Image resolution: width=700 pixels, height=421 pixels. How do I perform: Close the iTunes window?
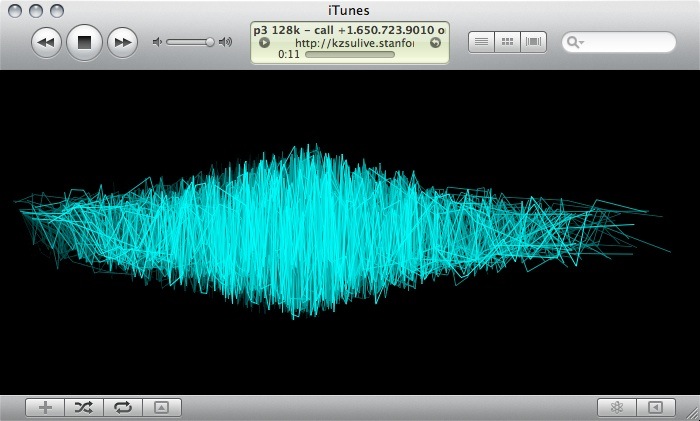click(x=15, y=11)
